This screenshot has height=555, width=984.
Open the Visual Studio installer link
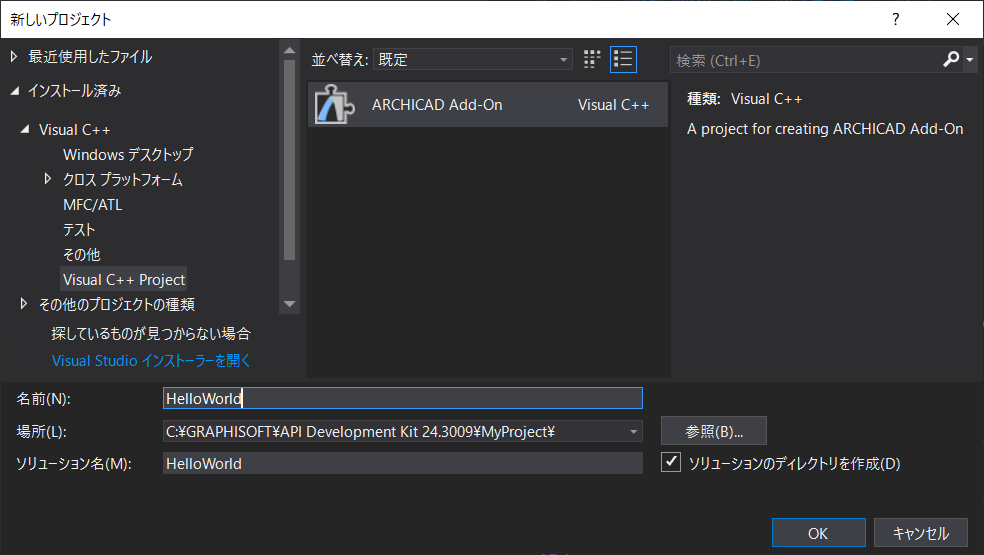[x=151, y=360]
